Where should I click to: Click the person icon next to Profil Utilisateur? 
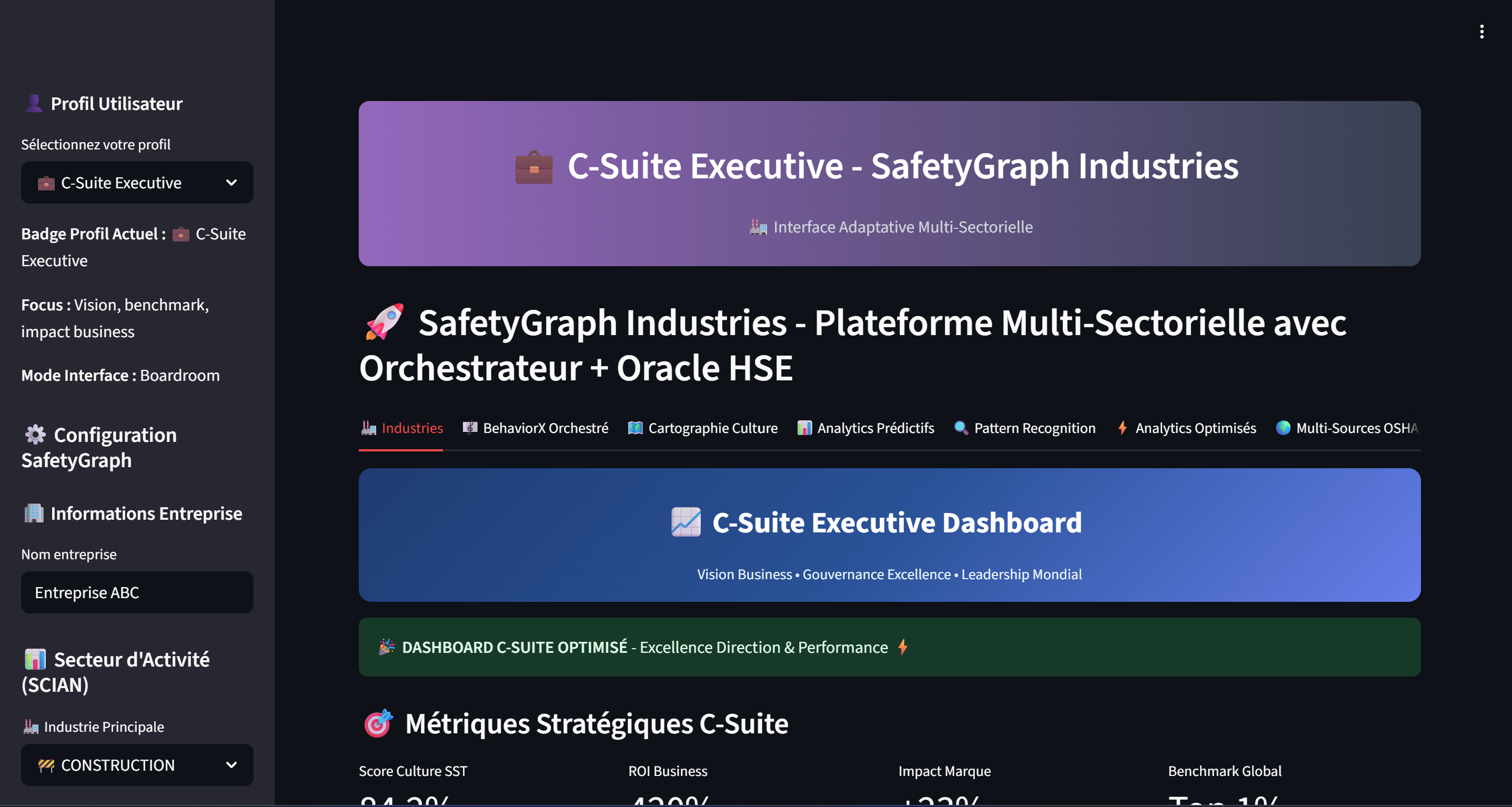(35, 103)
